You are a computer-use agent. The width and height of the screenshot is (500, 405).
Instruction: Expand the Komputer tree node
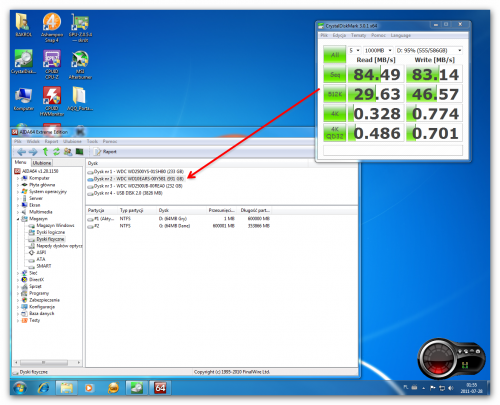point(18,178)
